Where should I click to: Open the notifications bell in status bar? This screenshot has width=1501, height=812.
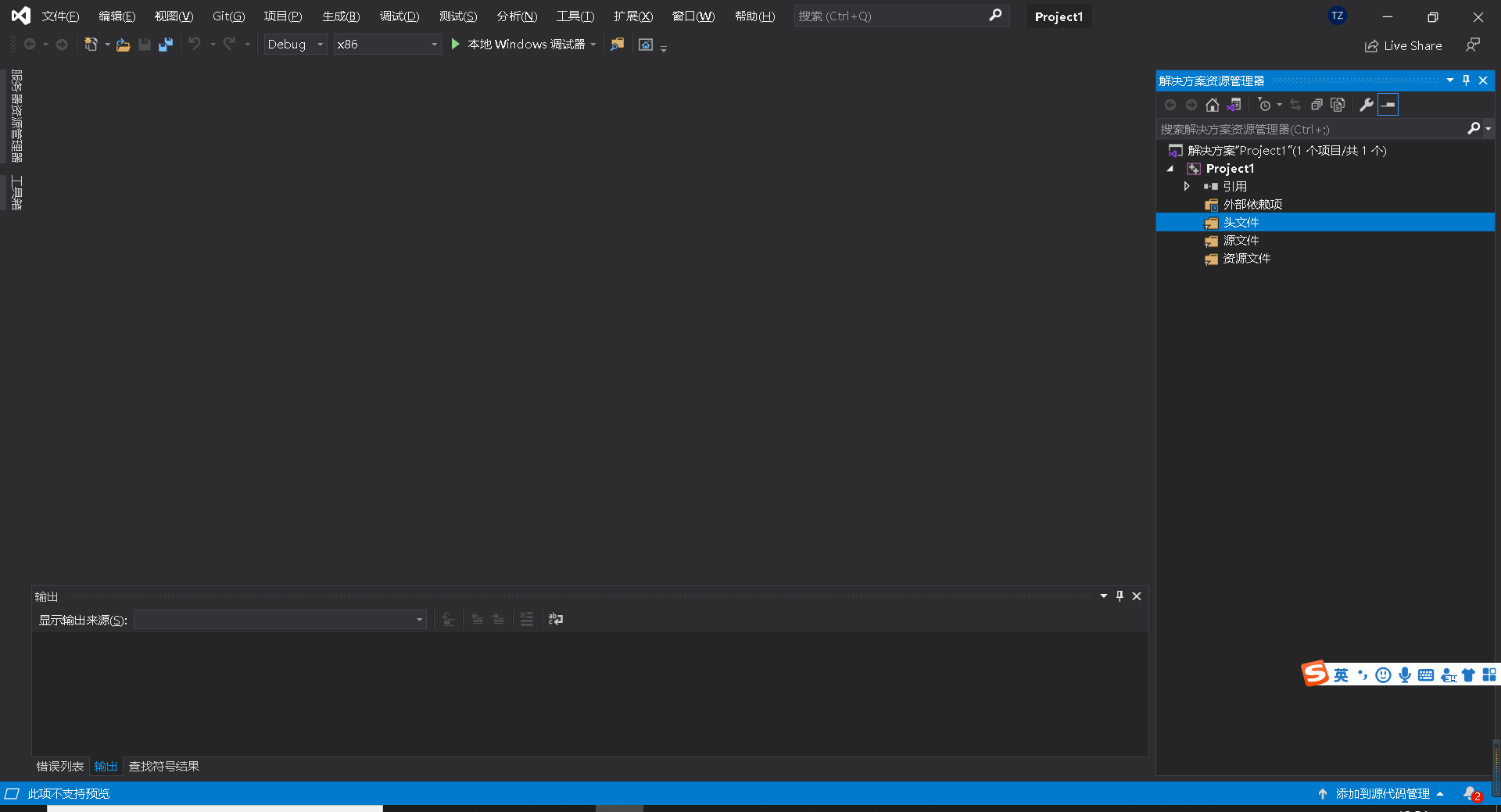pyautogui.click(x=1468, y=793)
